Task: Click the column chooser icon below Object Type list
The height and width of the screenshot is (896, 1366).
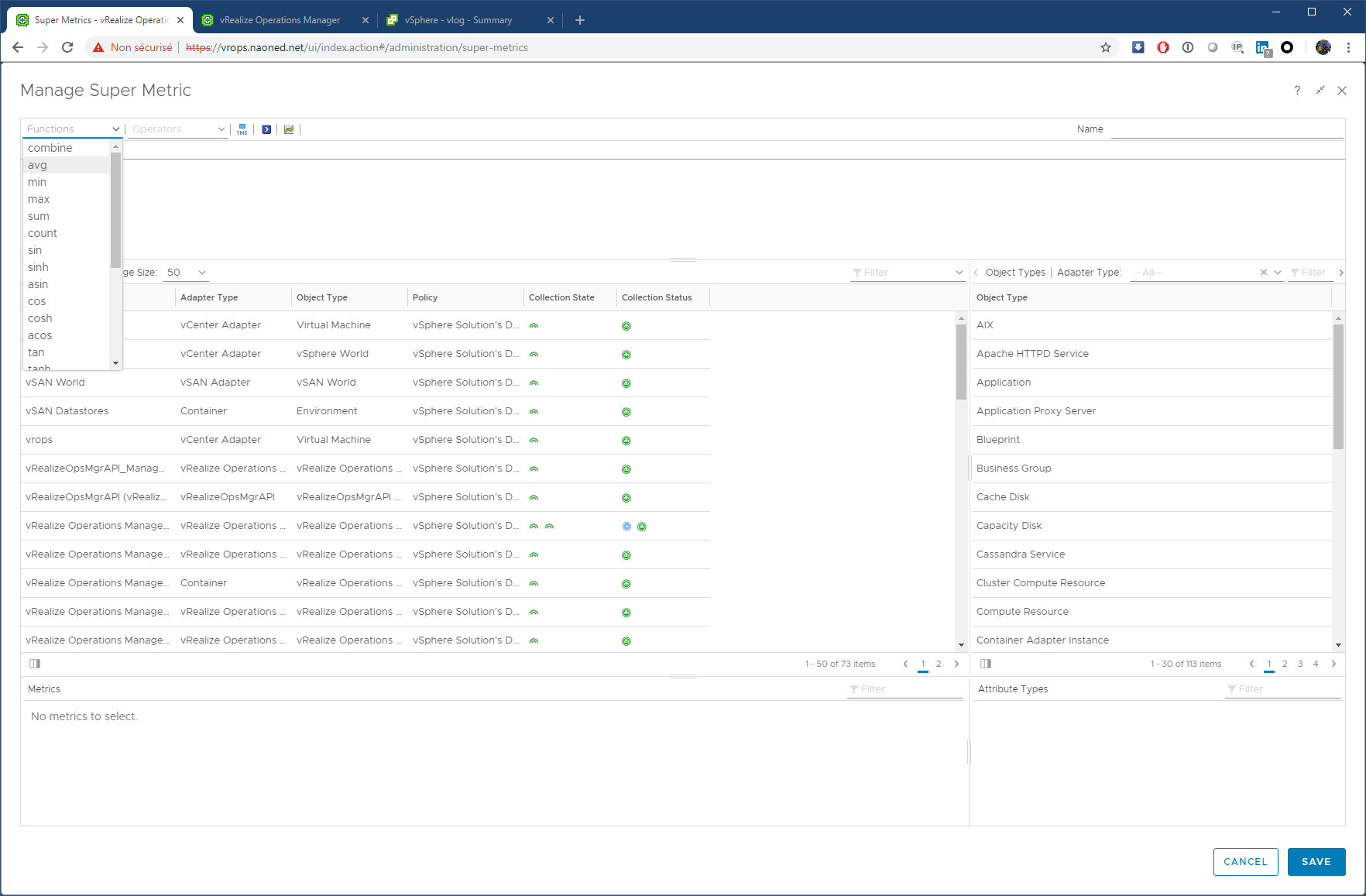Action: [986, 664]
